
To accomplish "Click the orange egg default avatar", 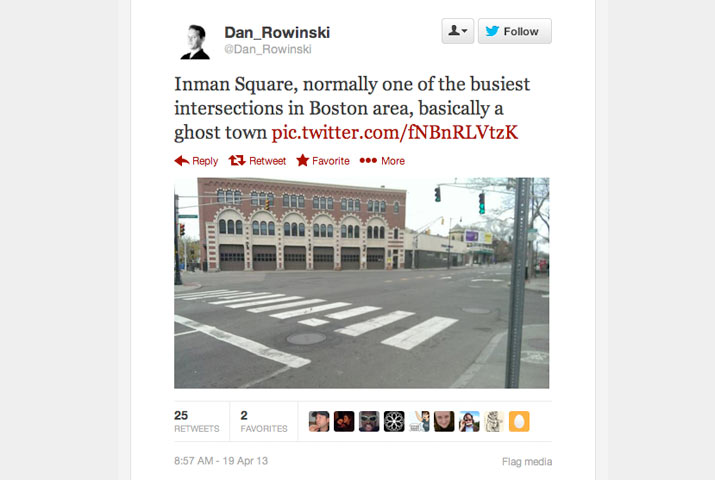I will 519,421.
